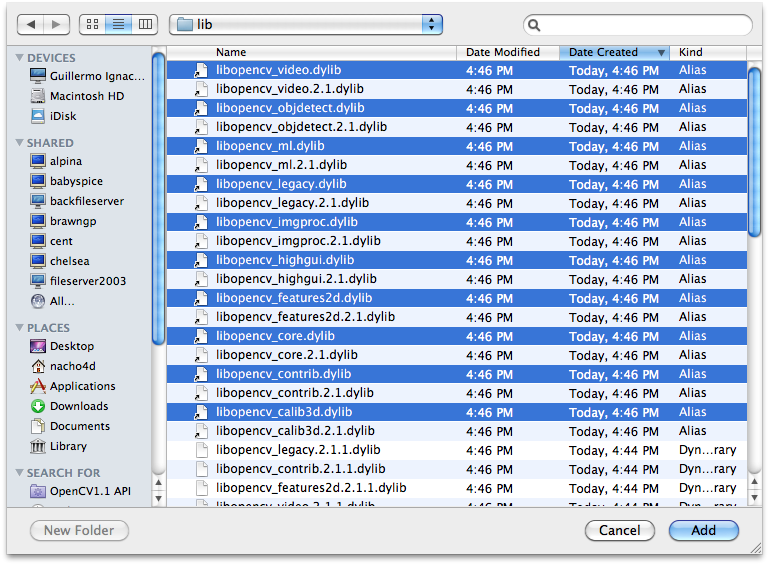Select the iDisk icon
This screenshot has width=769, height=565.
tap(38, 116)
